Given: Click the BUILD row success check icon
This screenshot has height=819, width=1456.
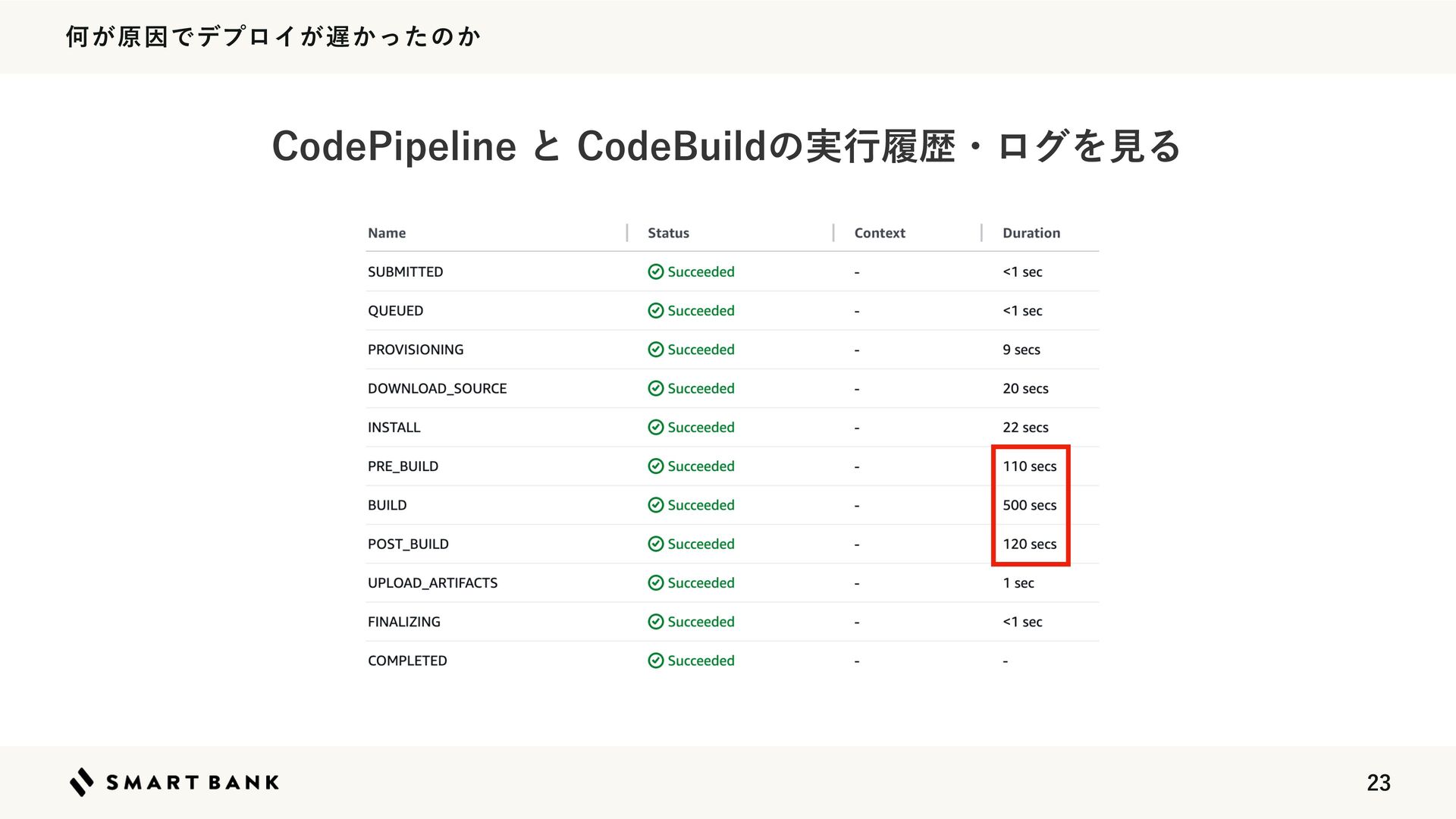Looking at the screenshot, I should [x=656, y=505].
